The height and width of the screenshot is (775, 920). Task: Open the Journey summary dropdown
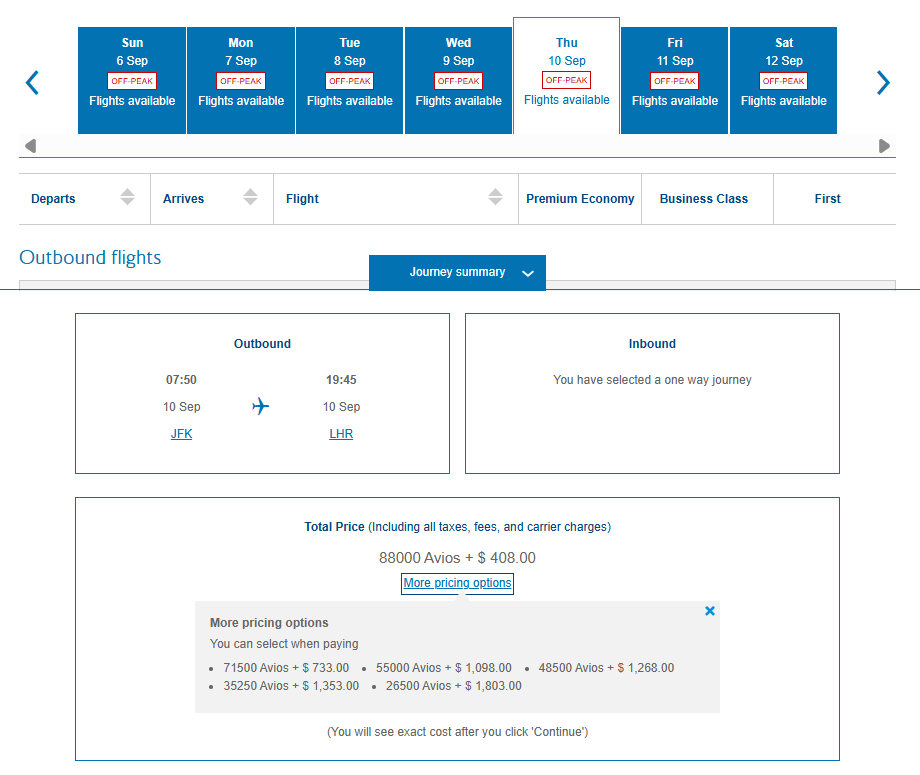pos(457,272)
